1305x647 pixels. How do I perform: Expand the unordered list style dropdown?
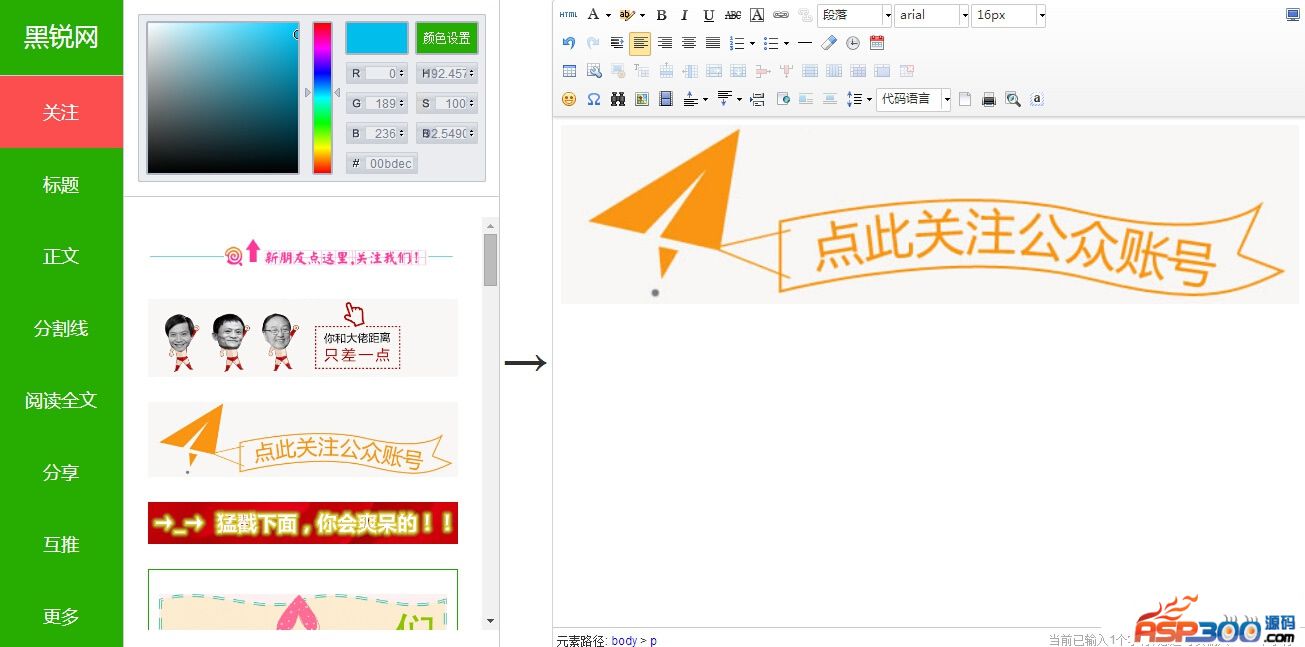(786, 43)
